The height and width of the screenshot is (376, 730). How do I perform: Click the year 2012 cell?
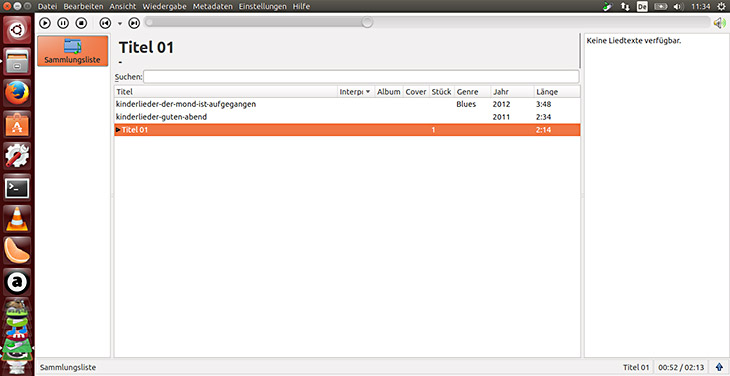pyautogui.click(x=501, y=104)
